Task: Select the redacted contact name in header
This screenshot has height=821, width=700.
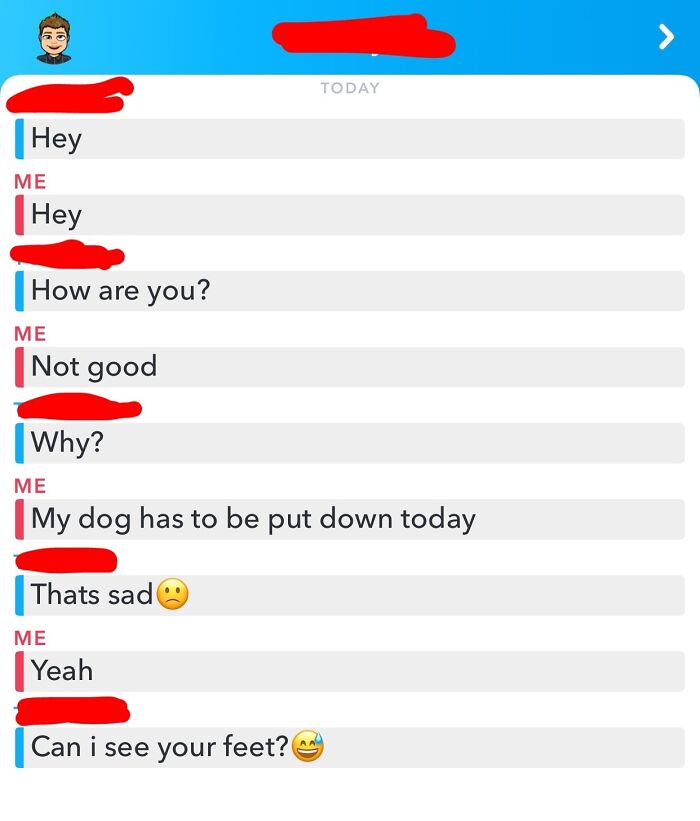Action: [363, 36]
